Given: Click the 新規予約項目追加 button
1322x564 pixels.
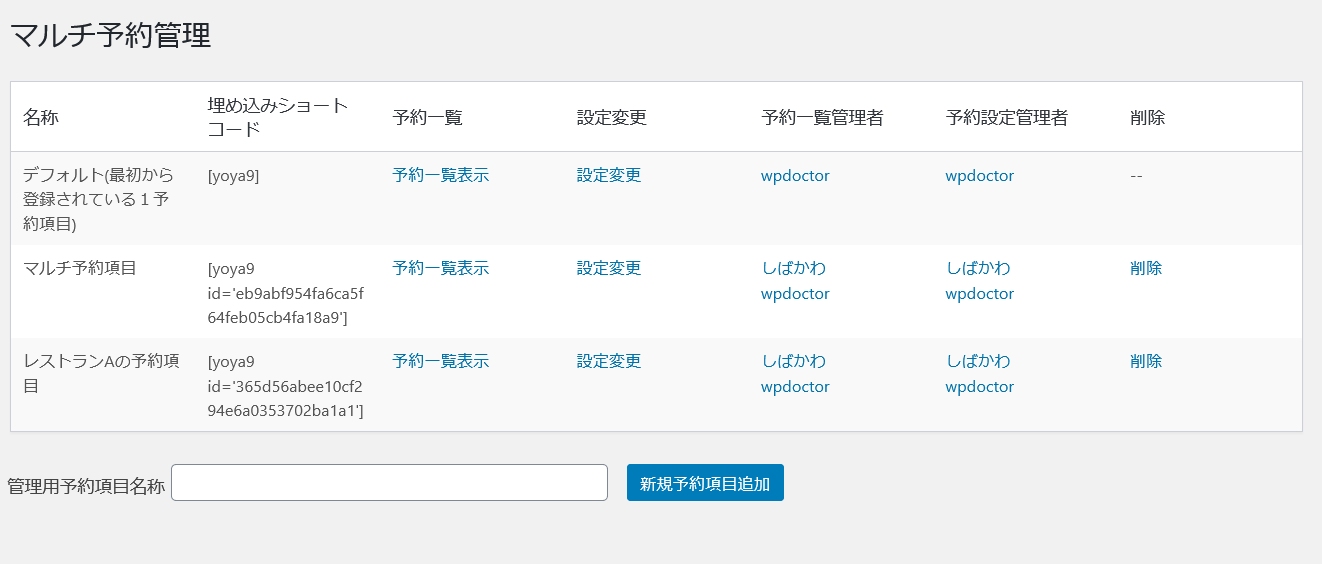Looking at the screenshot, I should (x=705, y=483).
